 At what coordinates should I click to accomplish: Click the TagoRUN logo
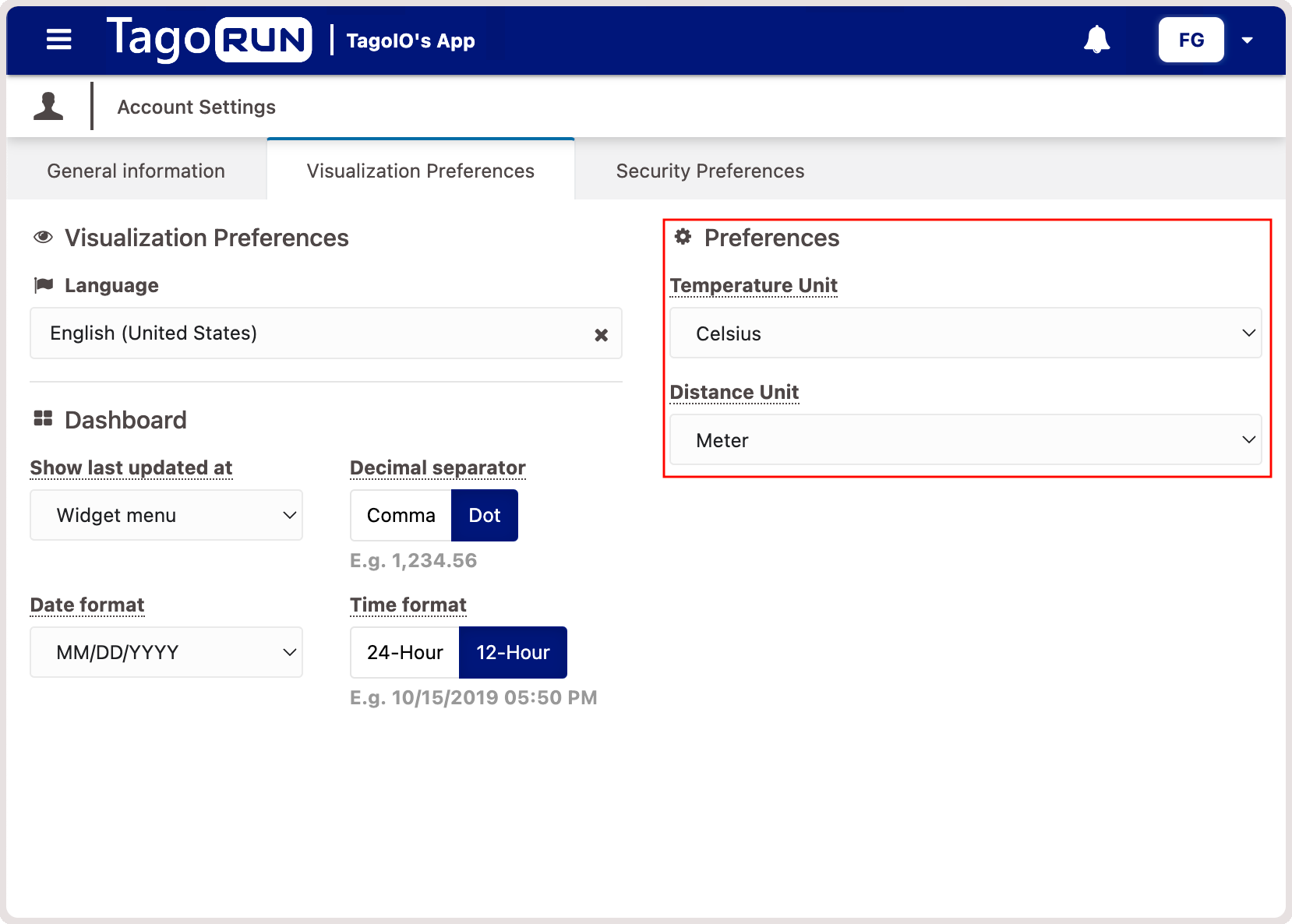(209, 39)
